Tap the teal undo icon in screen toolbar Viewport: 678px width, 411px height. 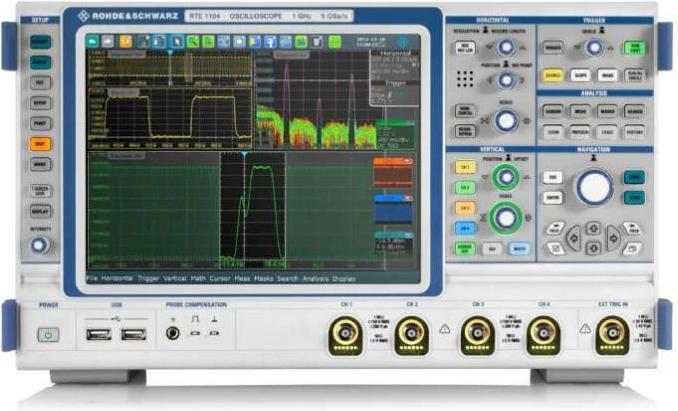point(92,41)
